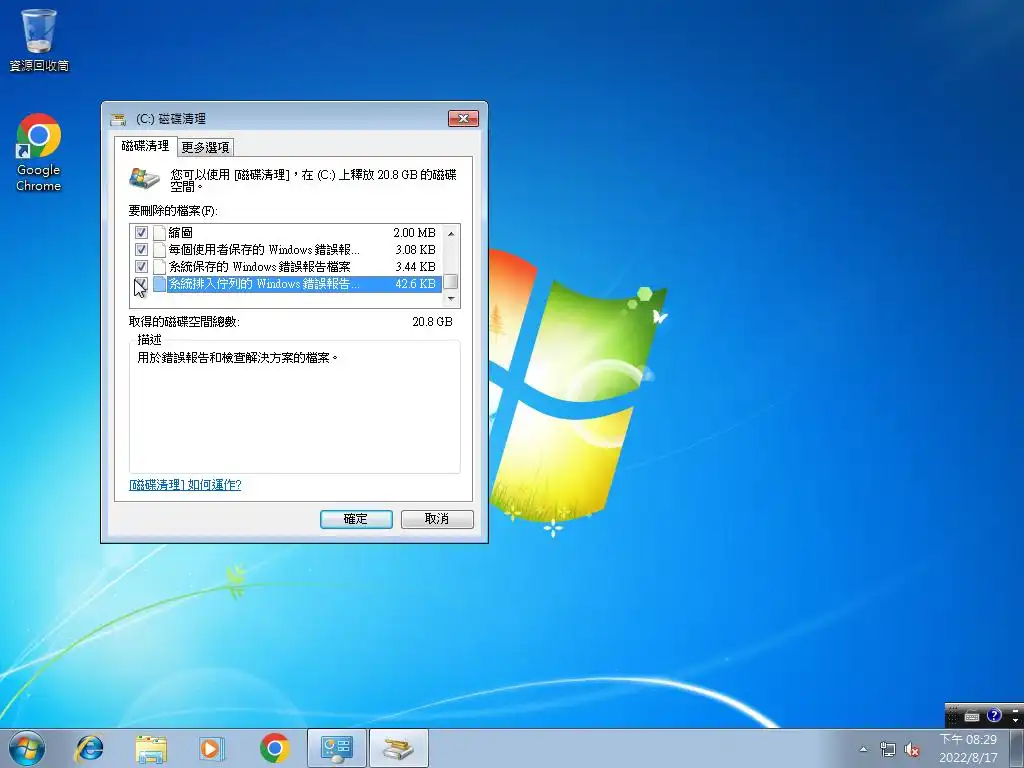Open Windows Explorer from the taskbar
The height and width of the screenshot is (768, 1024).
(x=151, y=748)
